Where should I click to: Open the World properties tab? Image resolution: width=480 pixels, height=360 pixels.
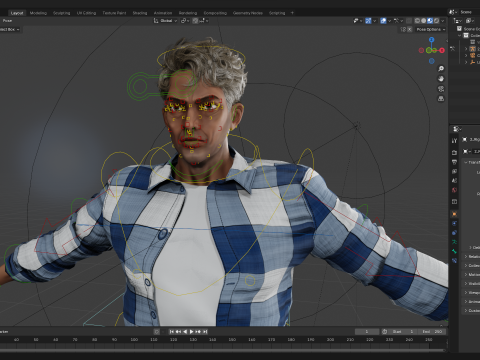click(454, 190)
